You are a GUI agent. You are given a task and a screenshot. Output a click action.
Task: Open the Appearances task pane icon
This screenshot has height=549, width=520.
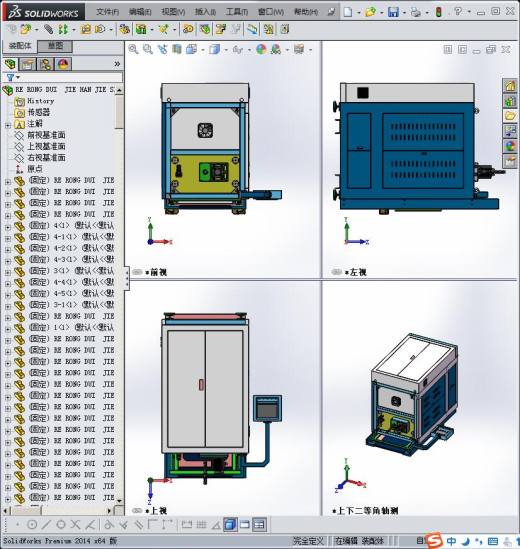tap(510, 146)
